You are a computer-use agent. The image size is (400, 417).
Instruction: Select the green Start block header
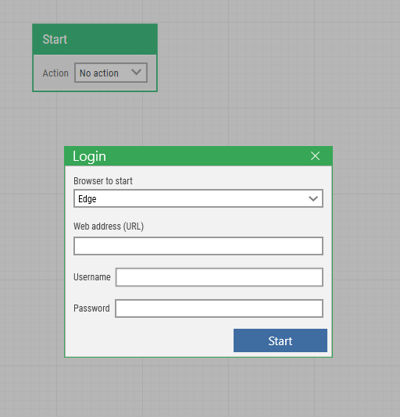[95, 39]
